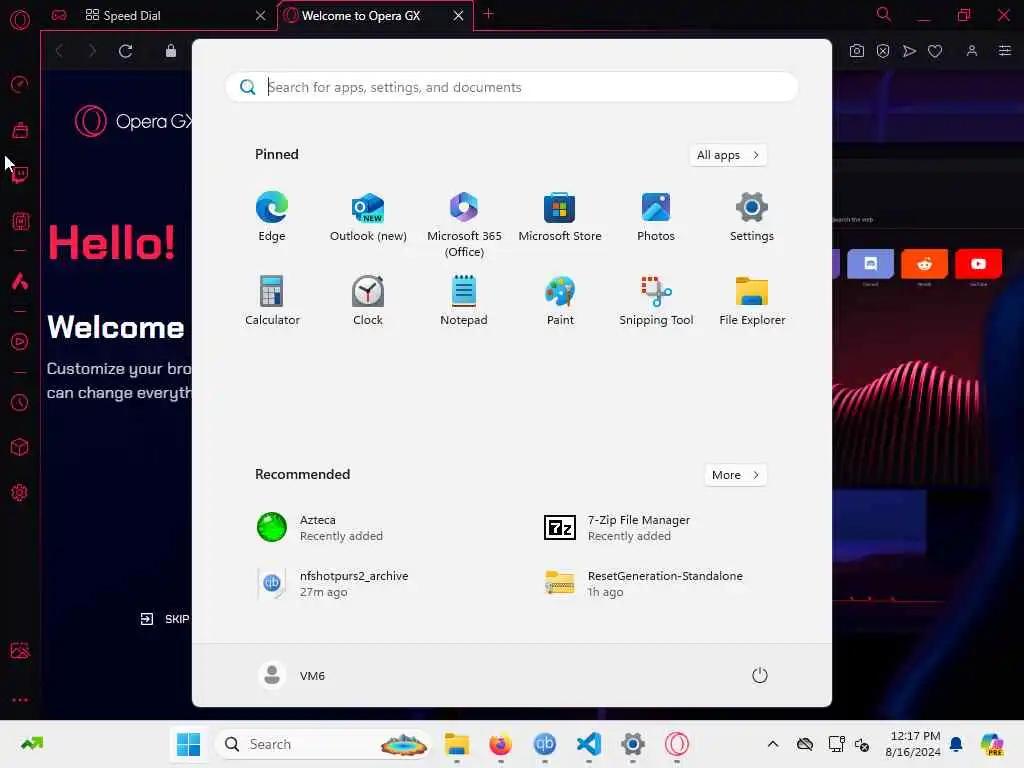Open Aria AI sidebar icon
The image size is (1024, 768).
[20, 281]
